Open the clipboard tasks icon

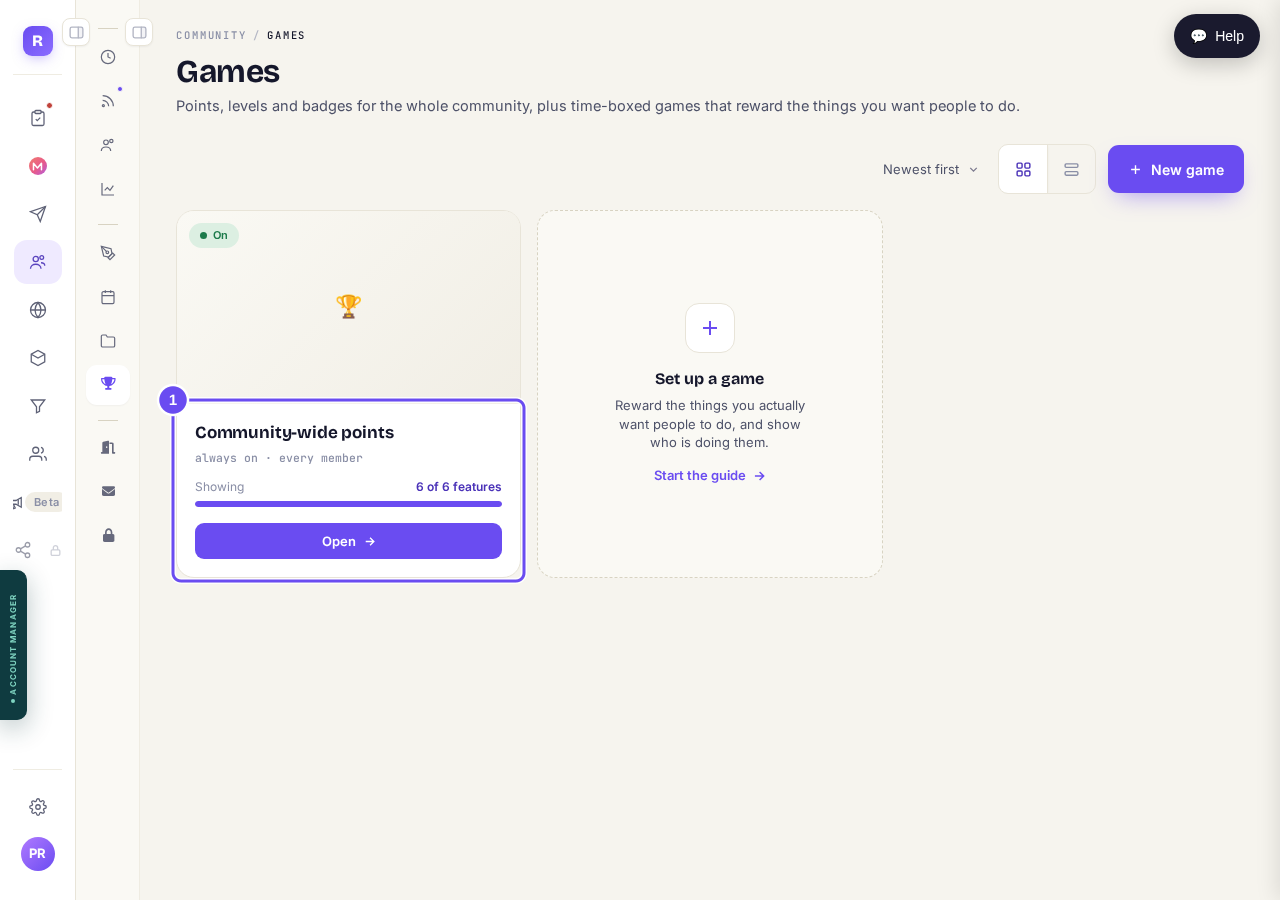click(38, 118)
